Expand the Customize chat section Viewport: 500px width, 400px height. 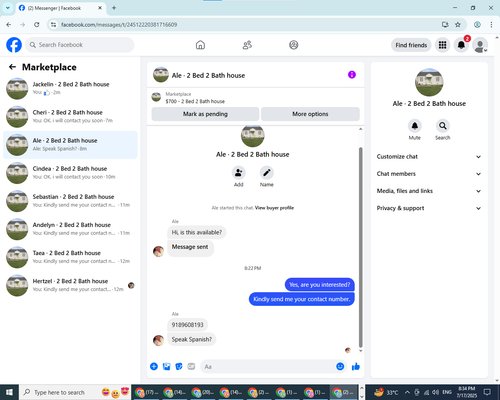[x=429, y=156]
